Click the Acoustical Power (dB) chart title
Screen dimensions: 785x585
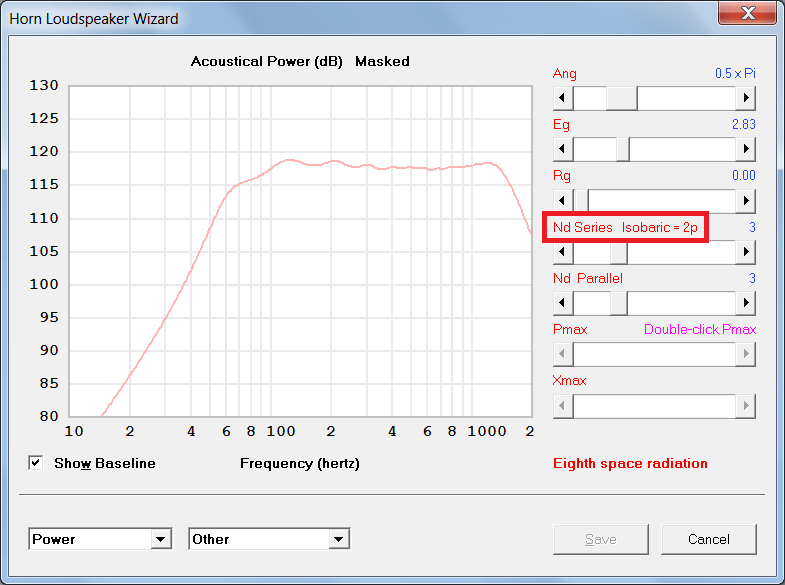pos(266,62)
